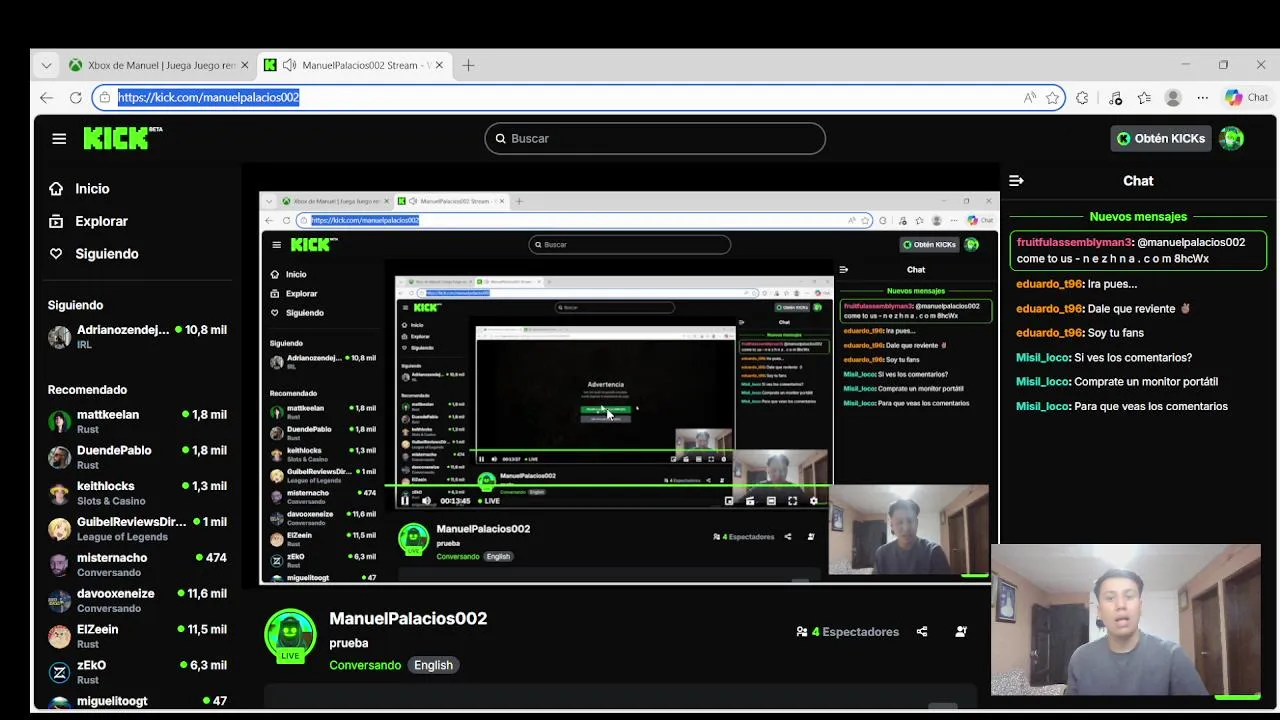Click username fruitfulassemblyman3 in chat

[1074, 242]
